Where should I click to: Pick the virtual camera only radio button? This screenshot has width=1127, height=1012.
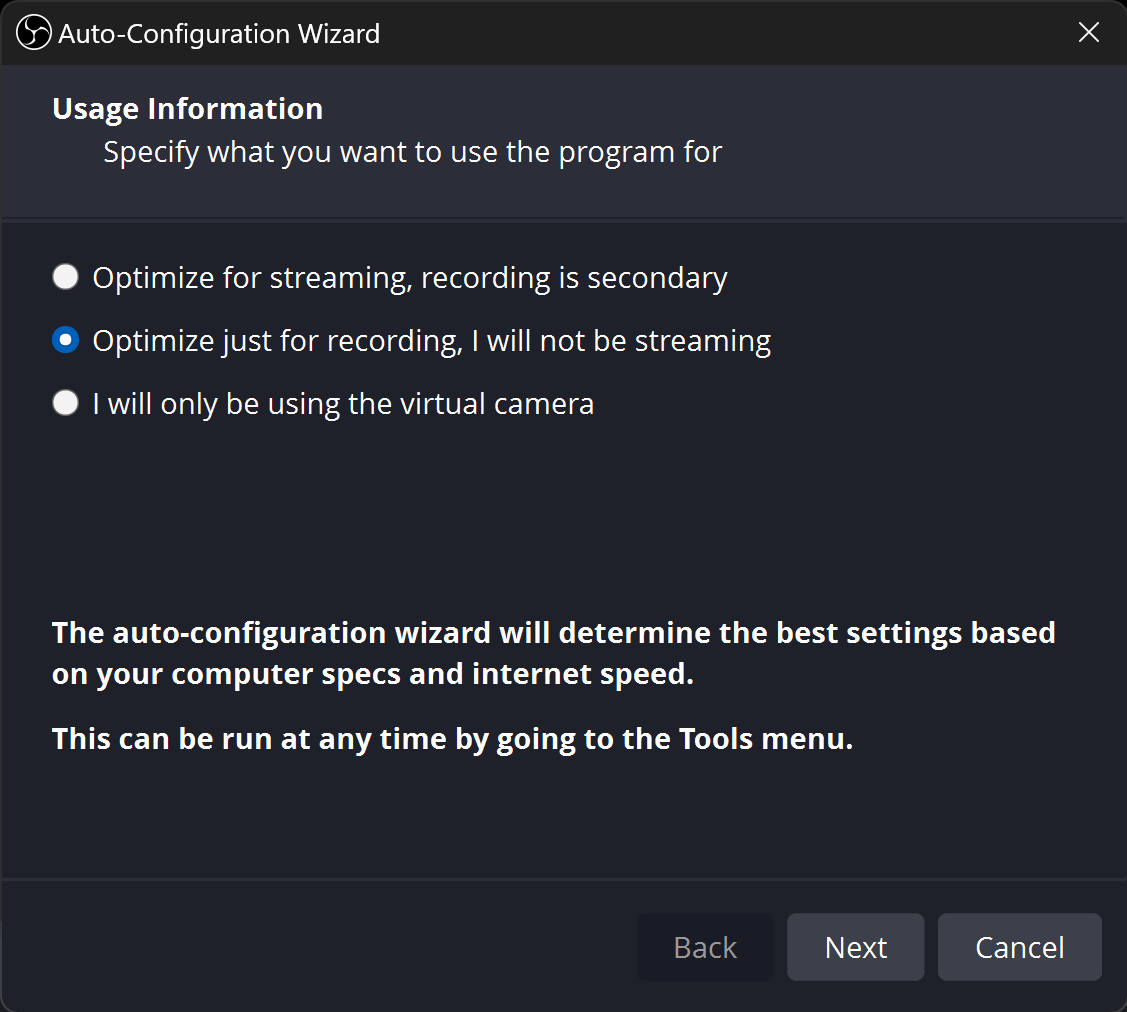(x=66, y=404)
